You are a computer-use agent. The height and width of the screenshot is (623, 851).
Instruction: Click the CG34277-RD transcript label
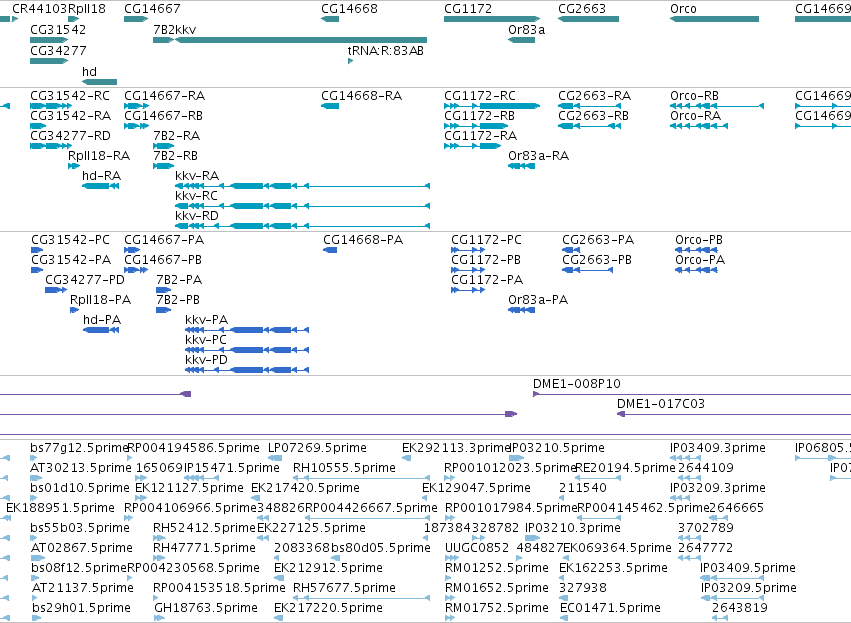[x=70, y=136]
